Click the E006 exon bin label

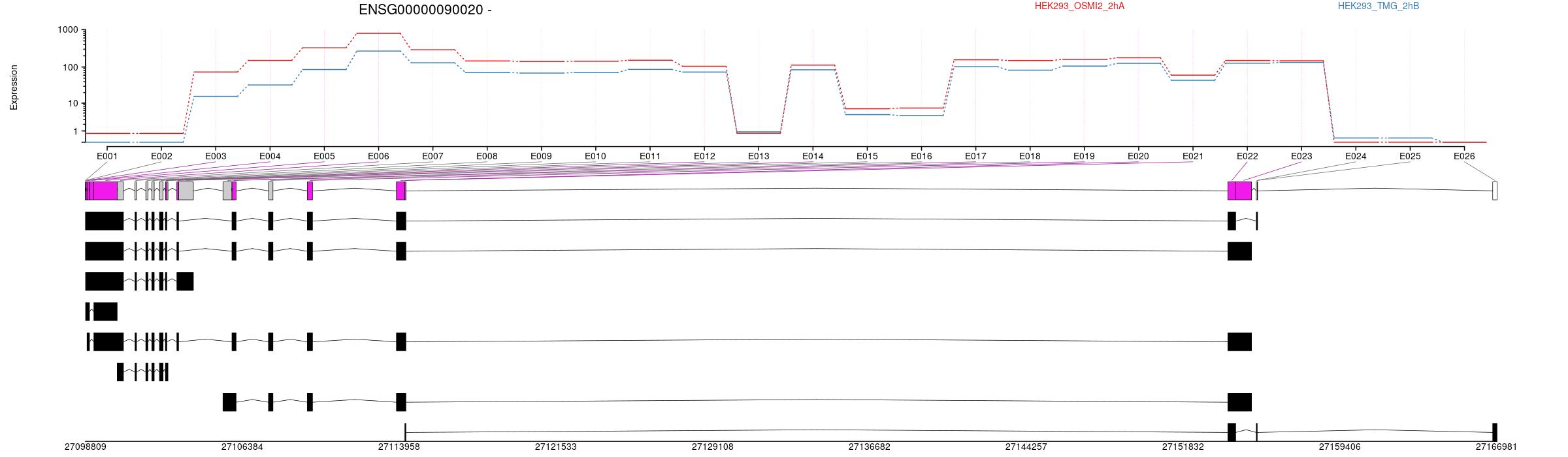tap(378, 156)
